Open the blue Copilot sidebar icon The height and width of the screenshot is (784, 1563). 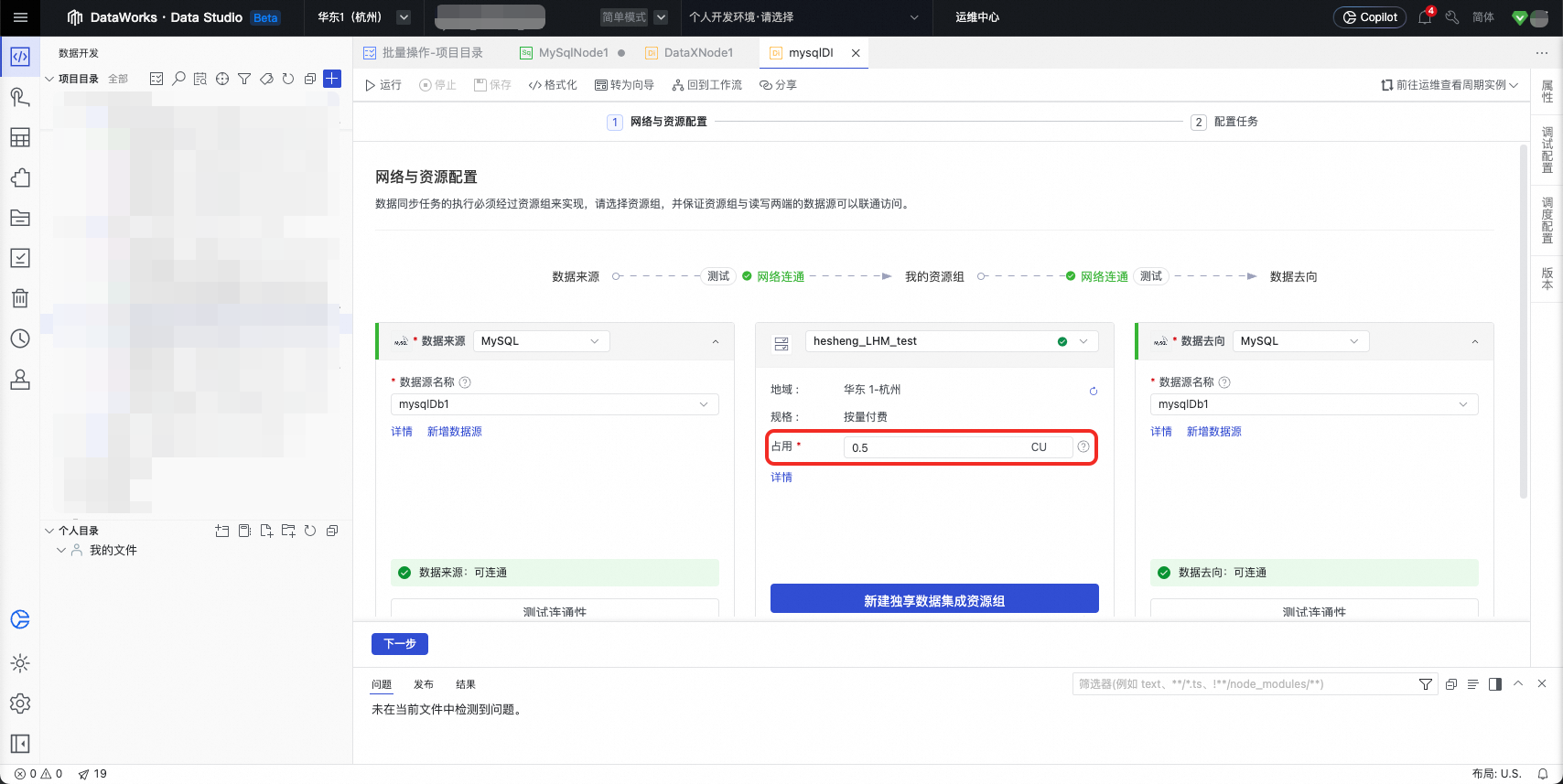[20, 619]
